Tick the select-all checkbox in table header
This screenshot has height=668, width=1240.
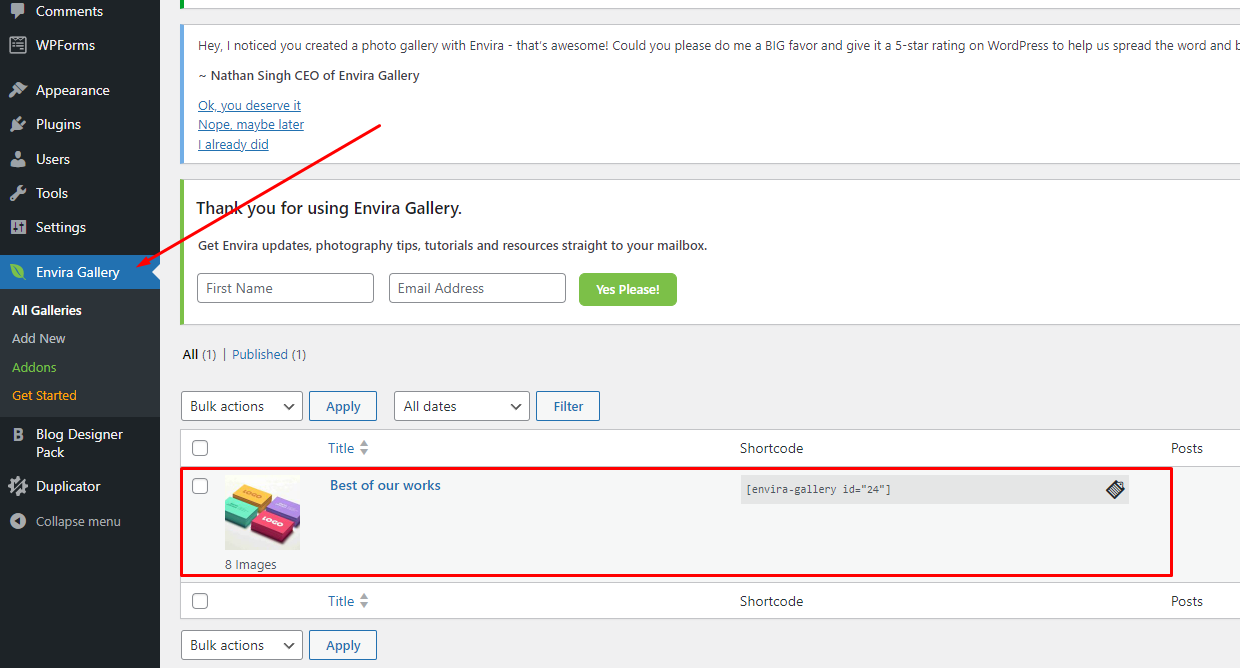pos(200,448)
